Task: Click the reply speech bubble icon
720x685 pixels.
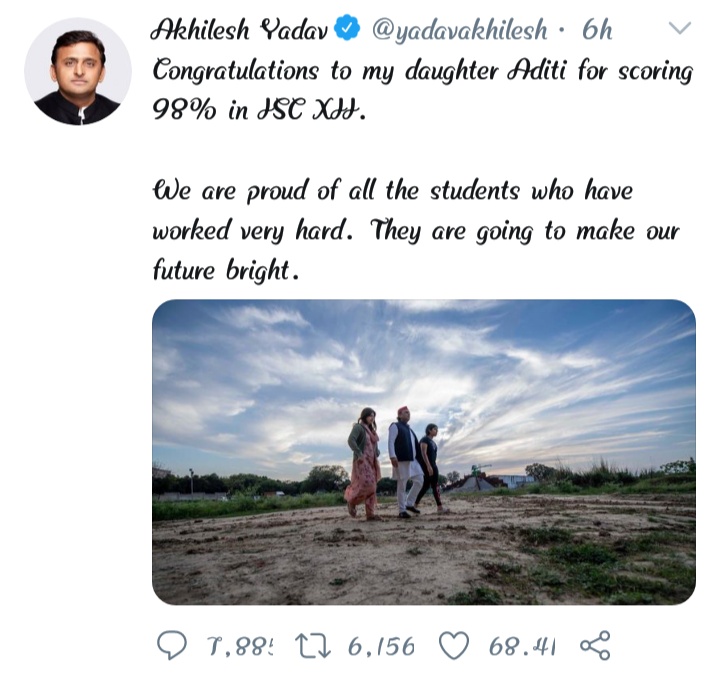Action: (x=172, y=646)
